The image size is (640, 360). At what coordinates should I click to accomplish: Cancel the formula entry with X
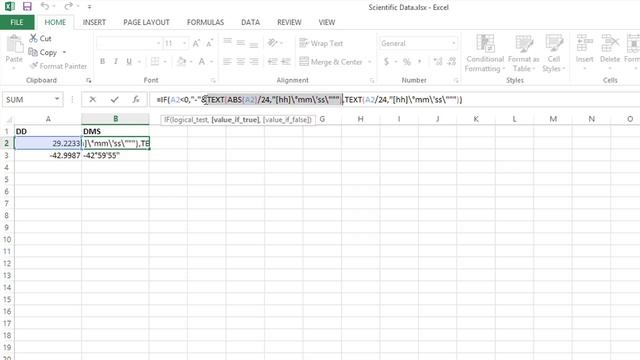tap(93, 99)
